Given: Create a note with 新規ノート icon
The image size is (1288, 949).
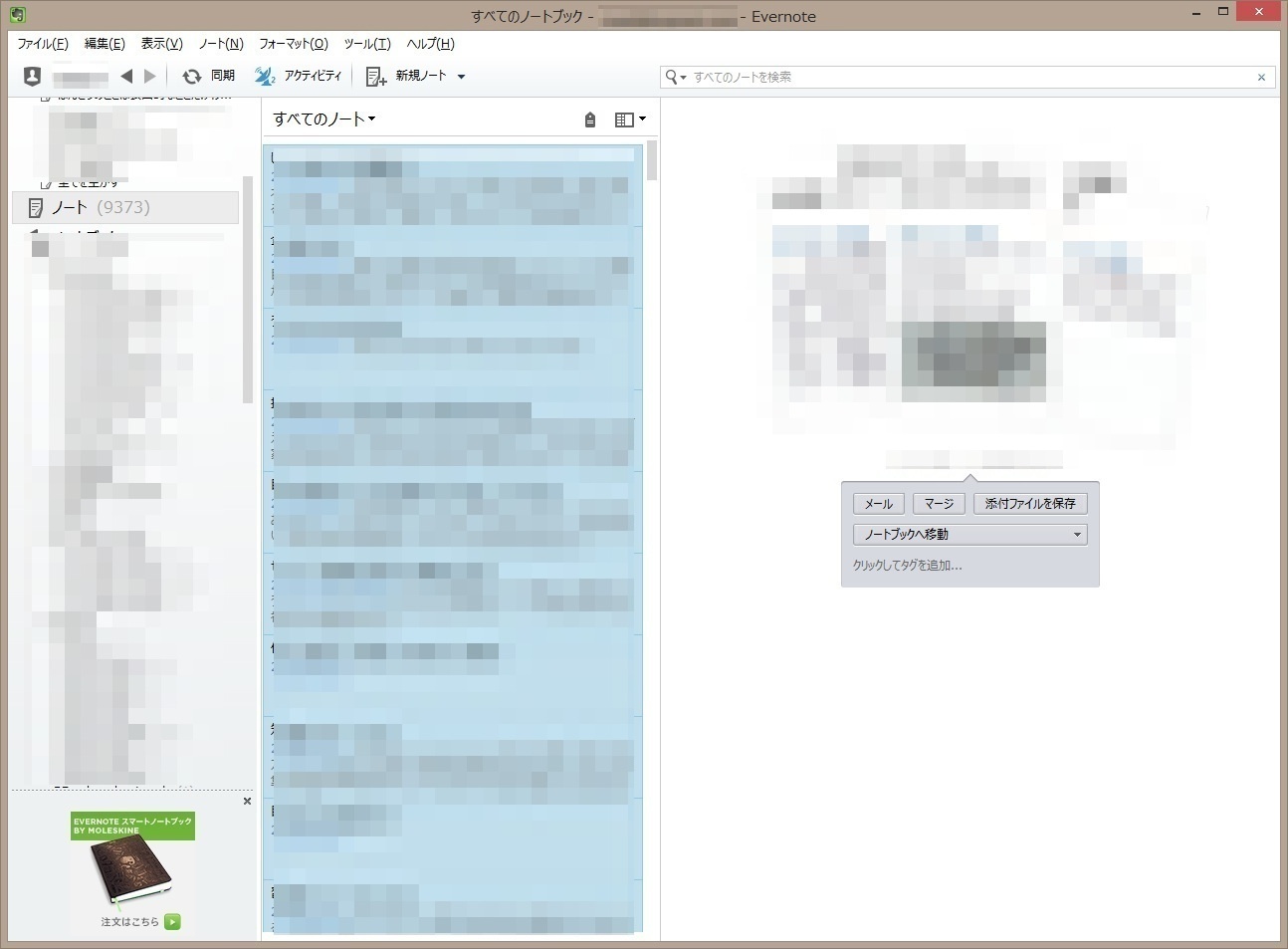Looking at the screenshot, I should point(376,76).
